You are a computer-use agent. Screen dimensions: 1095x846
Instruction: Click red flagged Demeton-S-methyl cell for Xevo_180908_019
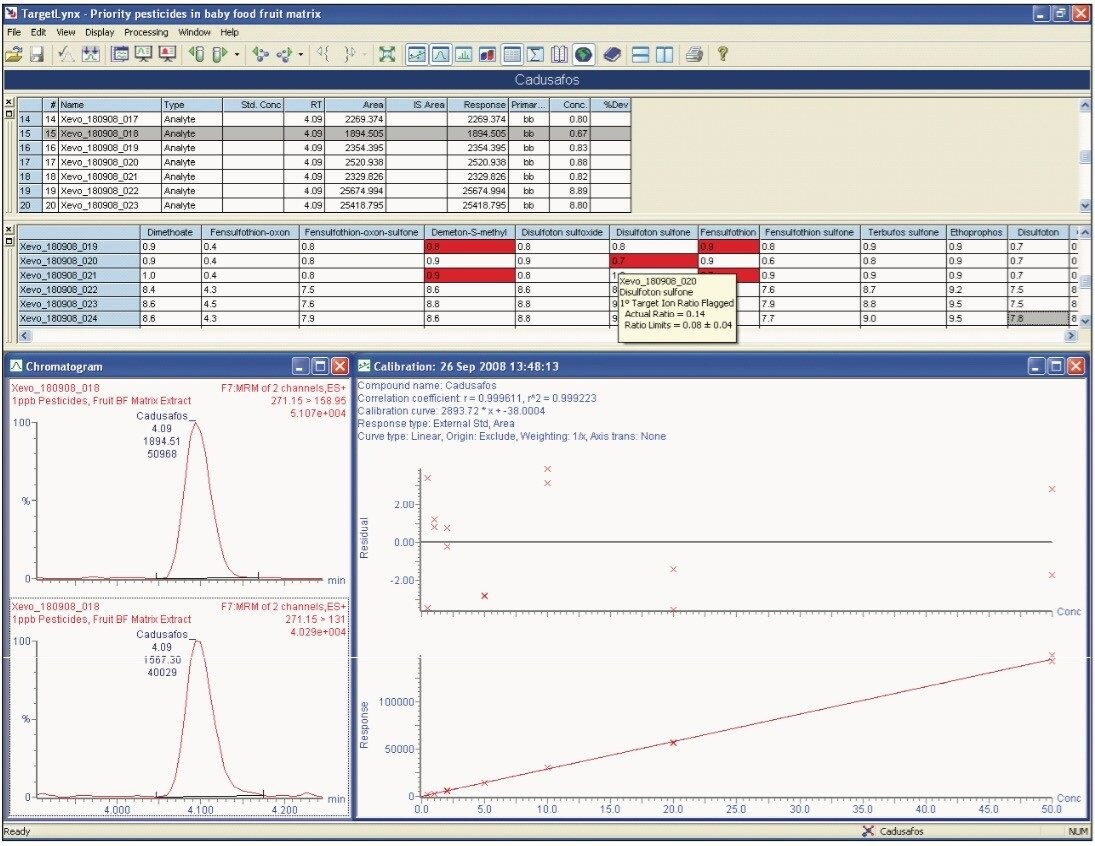[x=467, y=246]
